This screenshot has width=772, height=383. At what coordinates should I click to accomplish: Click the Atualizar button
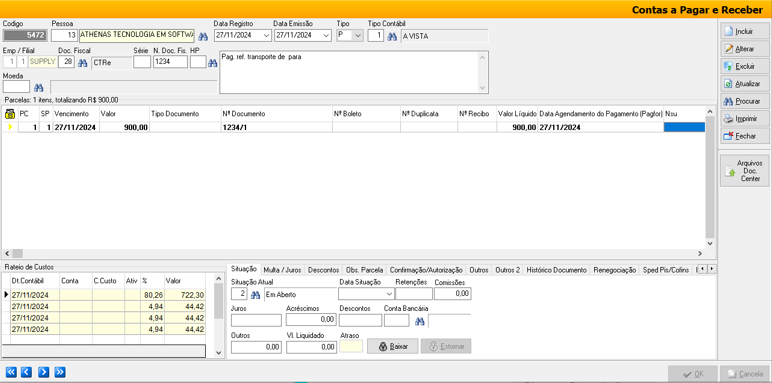tap(744, 84)
